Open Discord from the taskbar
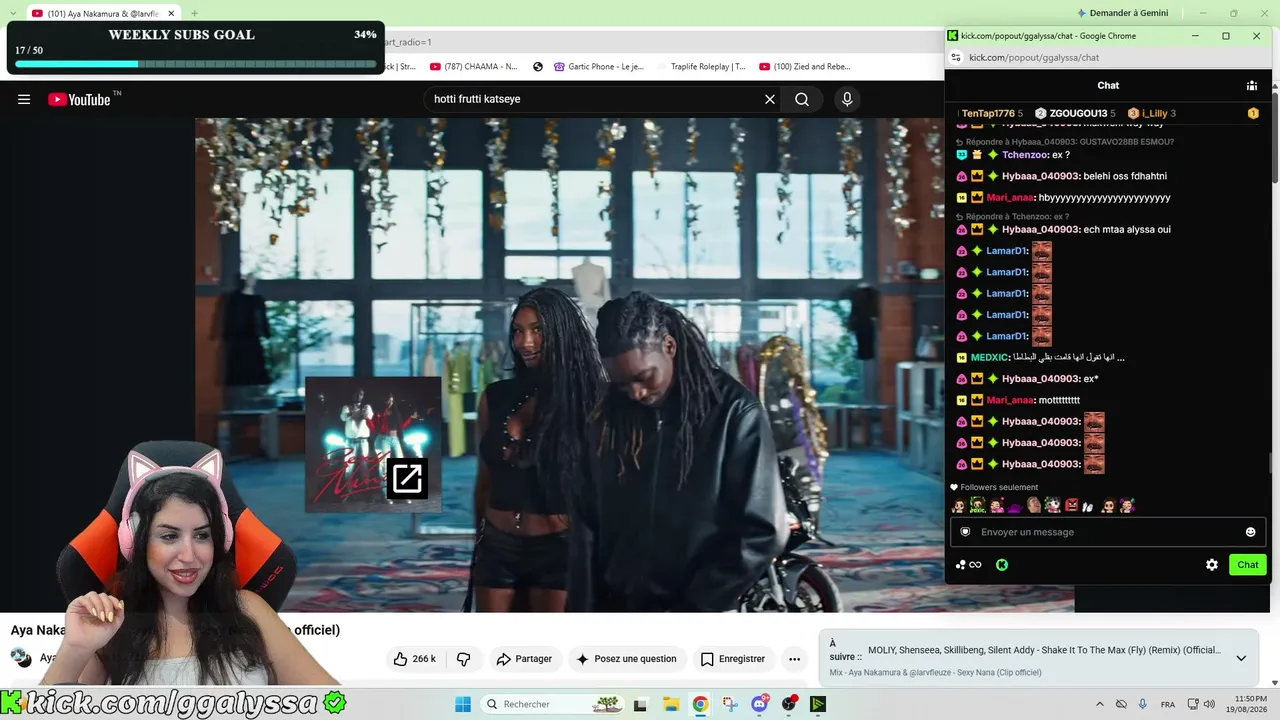Viewport: 1280px width, 720px height. pyautogui.click(x=760, y=704)
